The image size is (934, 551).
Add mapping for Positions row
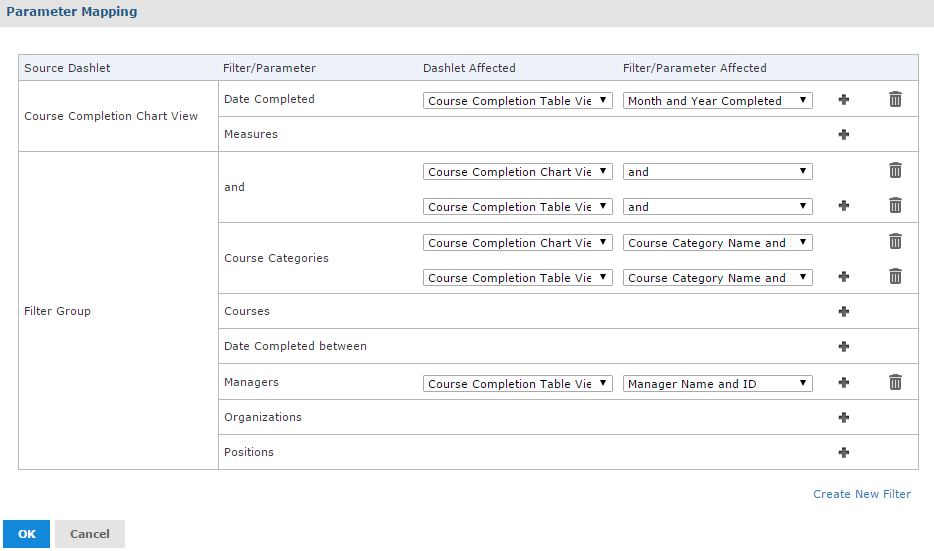pos(843,453)
